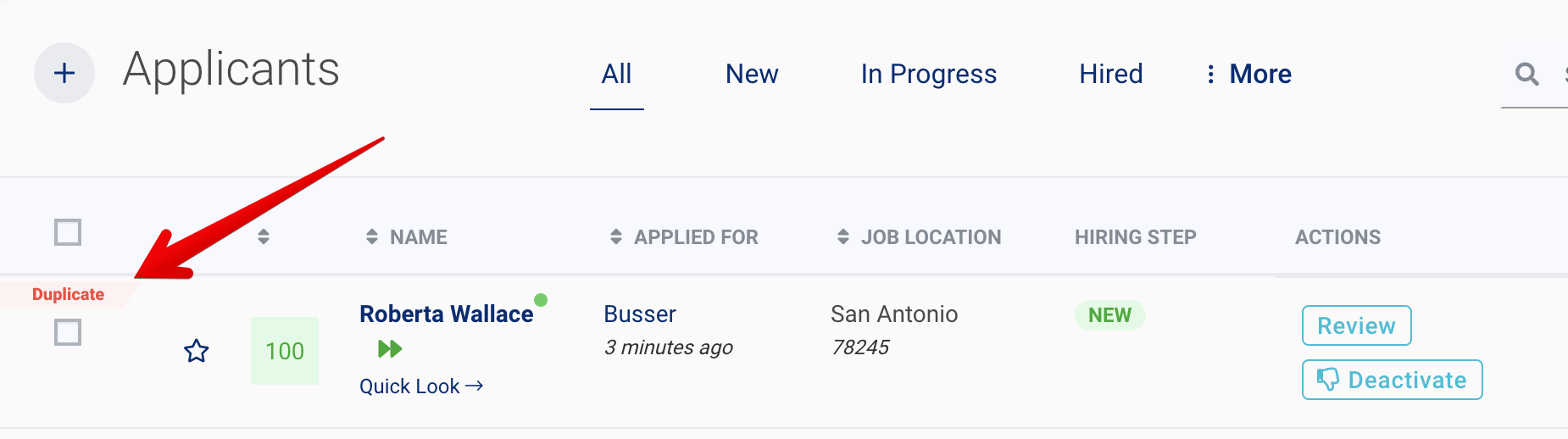Check the Roberta Wallace row checkbox
Screen dimensions: 1568x439
(x=68, y=332)
